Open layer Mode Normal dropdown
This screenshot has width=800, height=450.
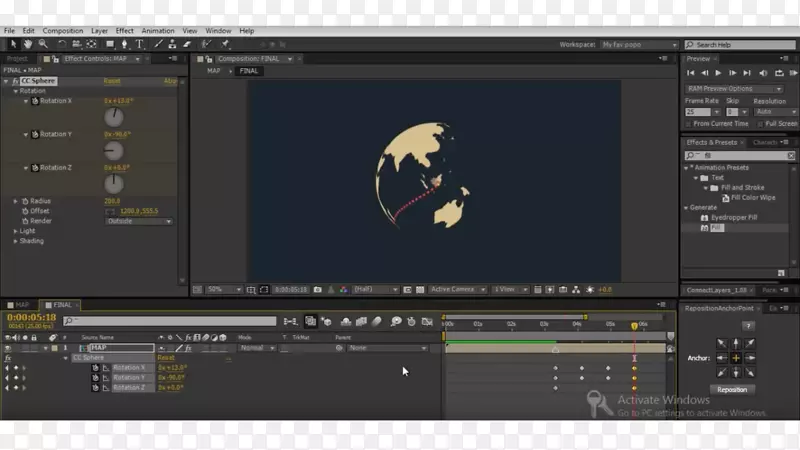(257, 348)
